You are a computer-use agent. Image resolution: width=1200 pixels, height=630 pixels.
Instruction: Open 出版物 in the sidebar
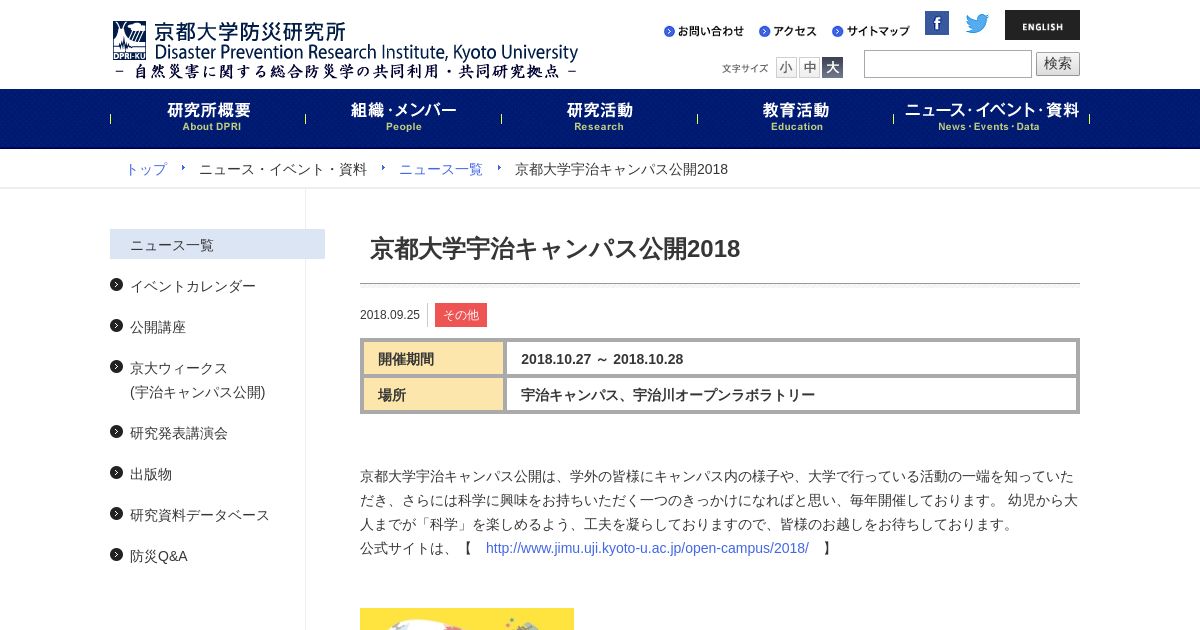[151, 474]
